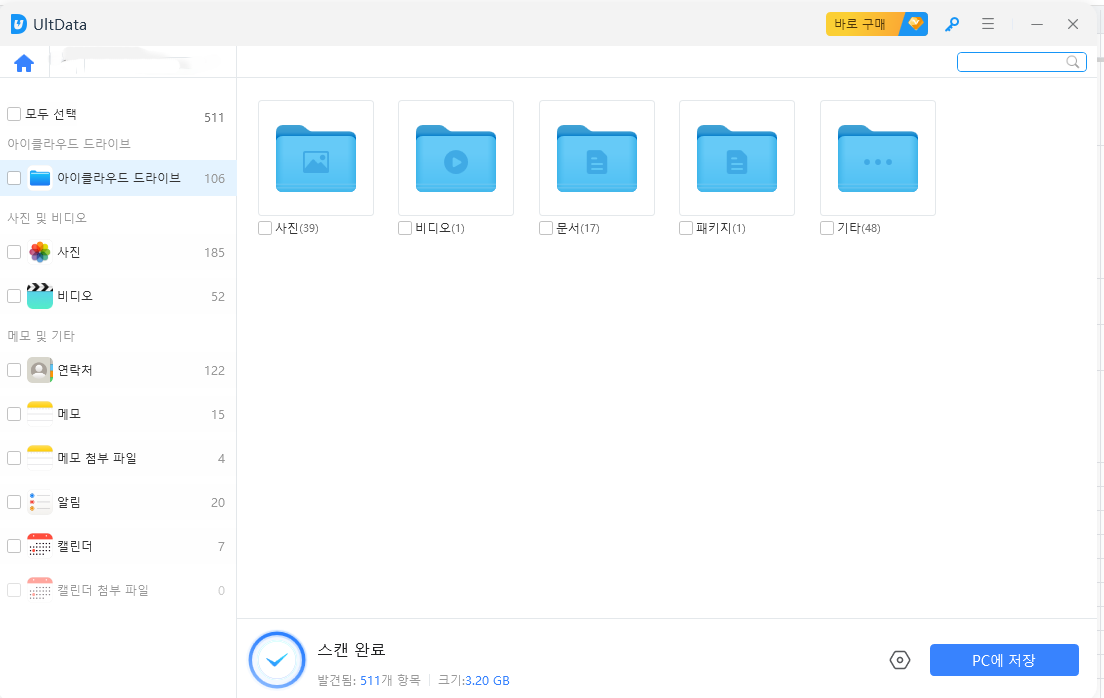Minimize the UltData window
Screen dimensions: 1104x698
tap(1036, 24)
